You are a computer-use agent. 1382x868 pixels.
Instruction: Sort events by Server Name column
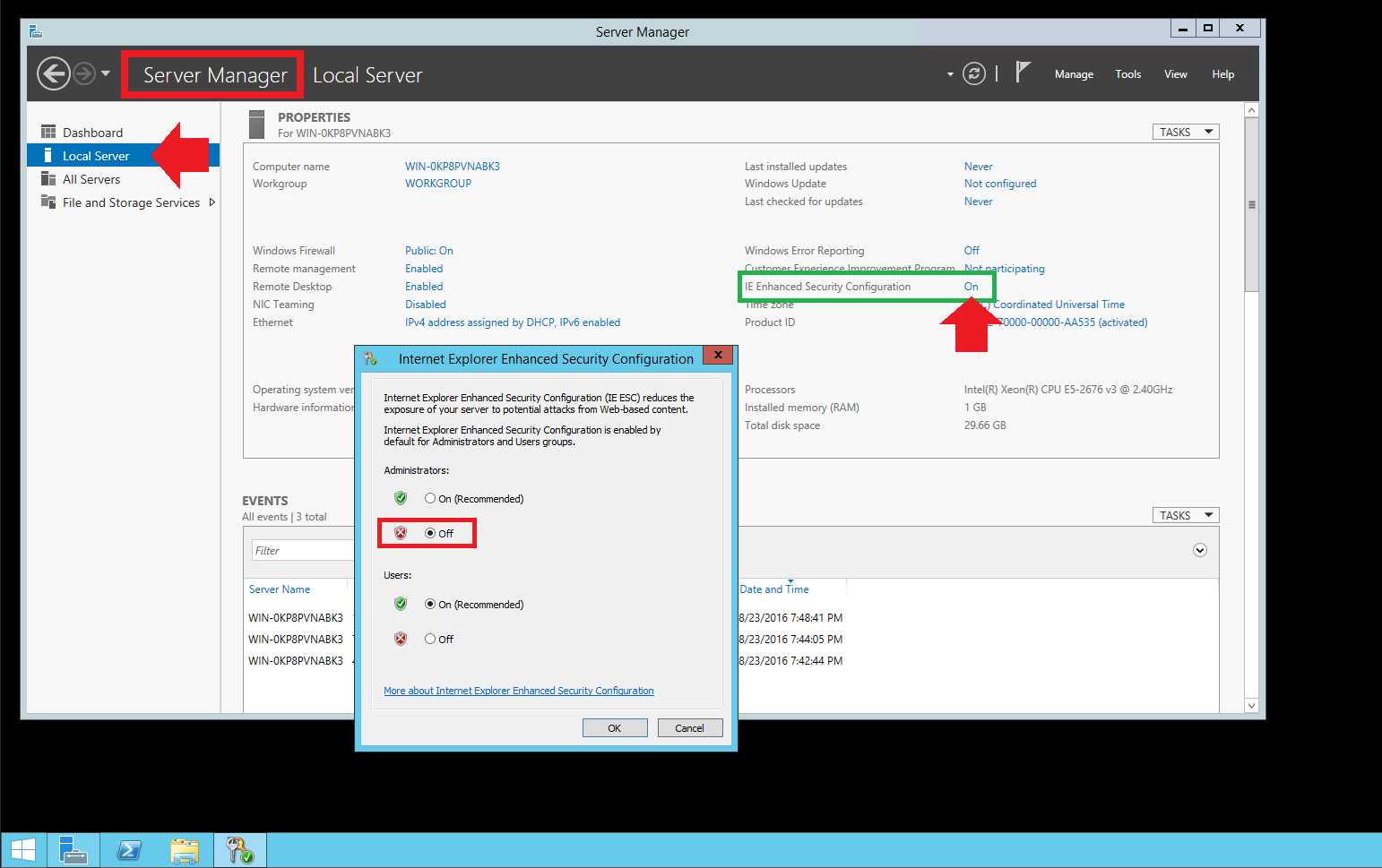point(280,589)
